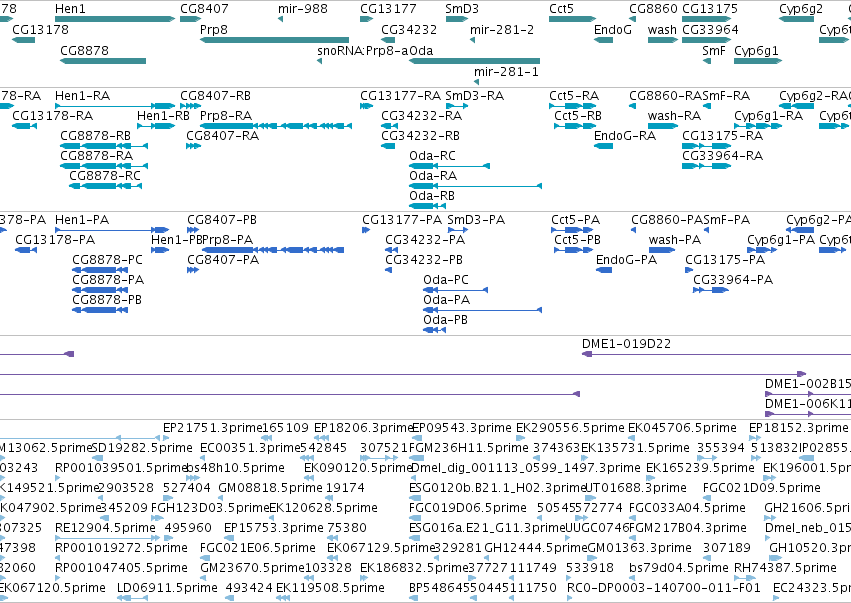Screen dimensions: 851x603
Task: Click the Oda-PC protein label
Action: coord(446,280)
